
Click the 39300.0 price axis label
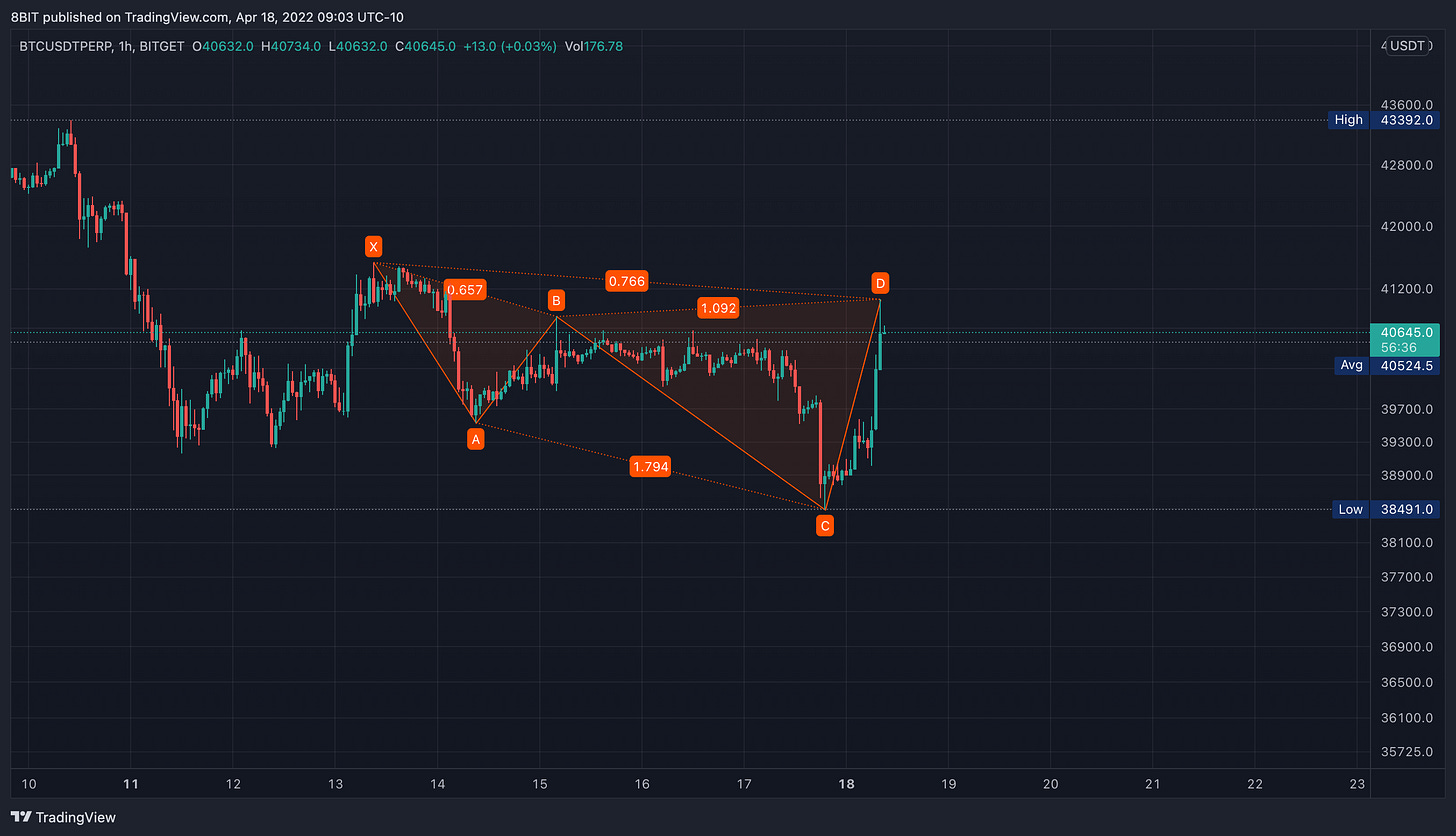[x=1407, y=442]
